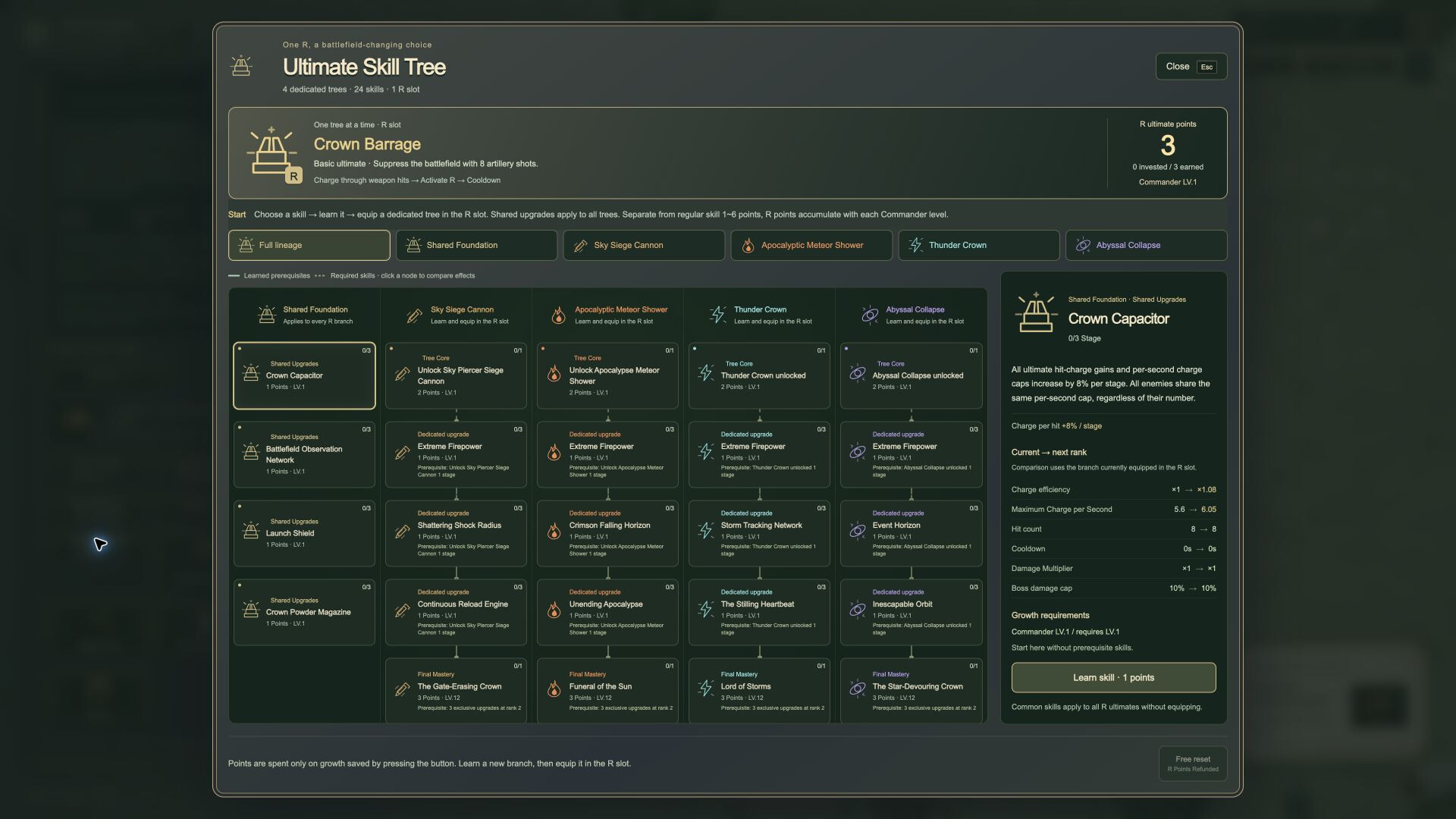
Task: Open the Abyssal Collapse tab
Action: pyautogui.click(x=1146, y=245)
